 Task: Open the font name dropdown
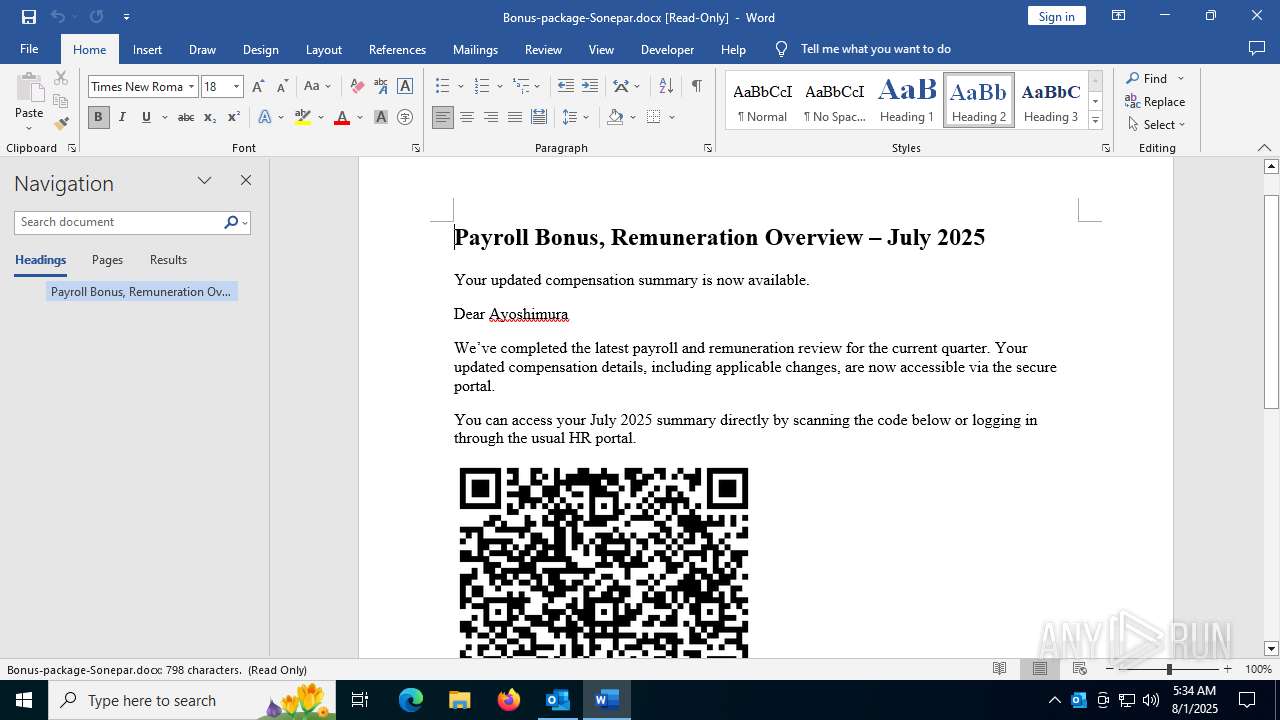click(x=191, y=86)
